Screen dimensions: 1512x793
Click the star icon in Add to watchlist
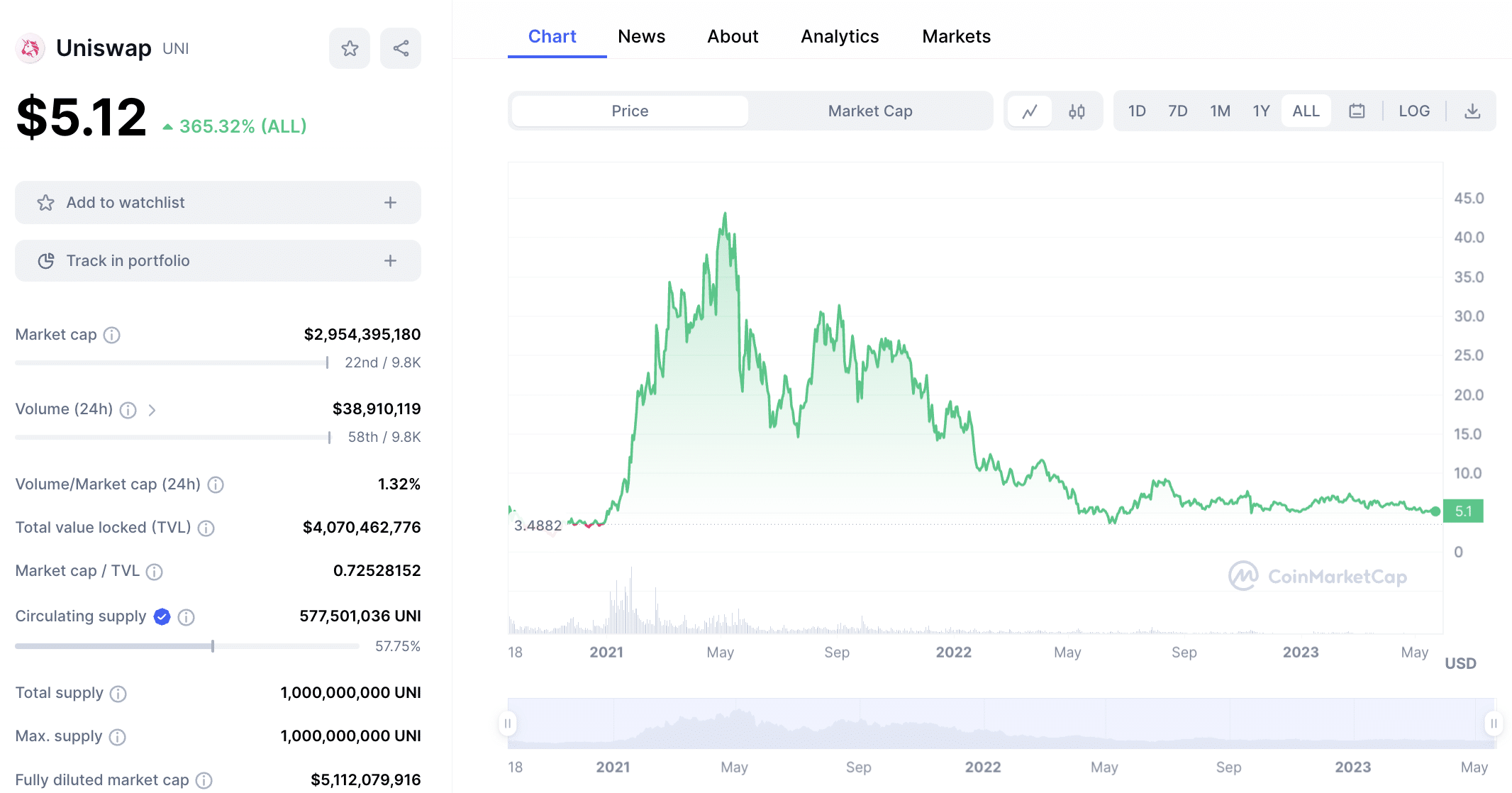[x=46, y=203]
